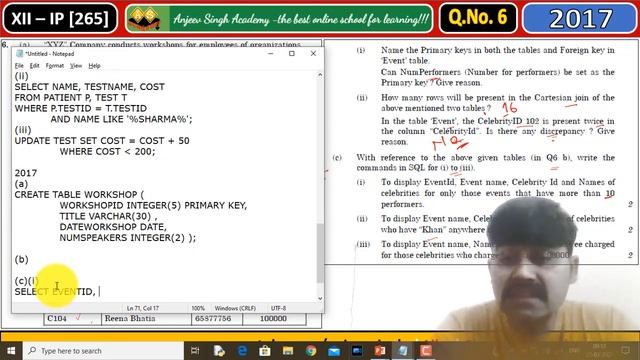Close the Notepad window
Screen dimensions: 640x360
tap(313, 53)
